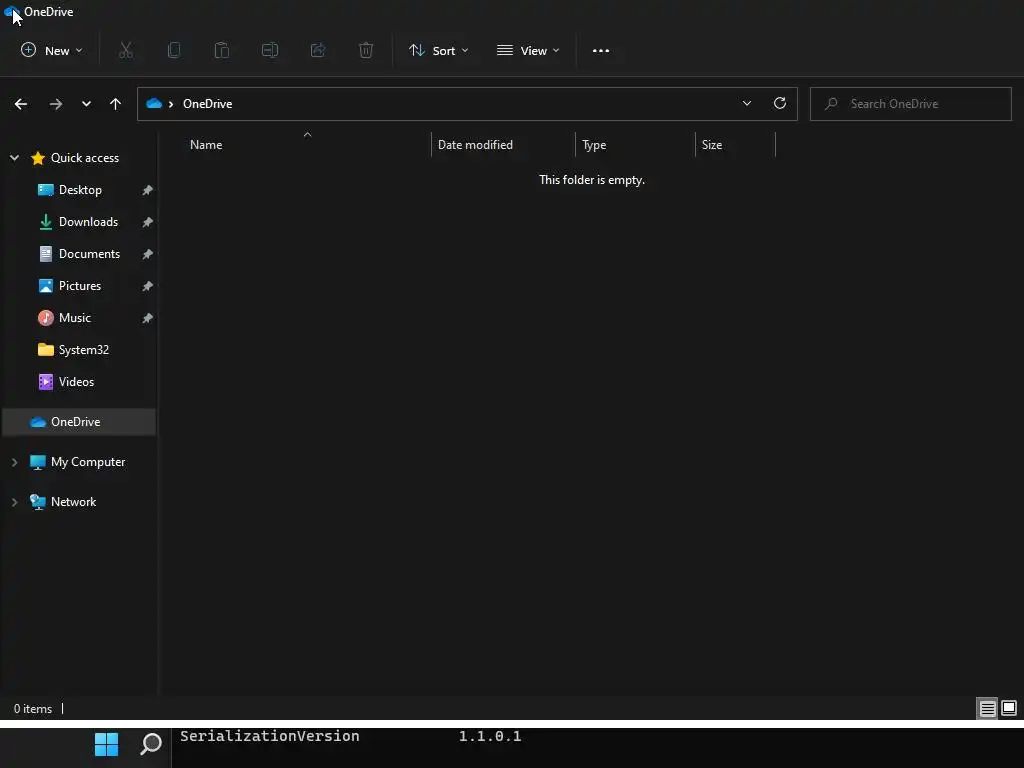This screenshot has width=1024, height=768.
Task: Unpin Music using its pin icon
Action: click(148, 318)
